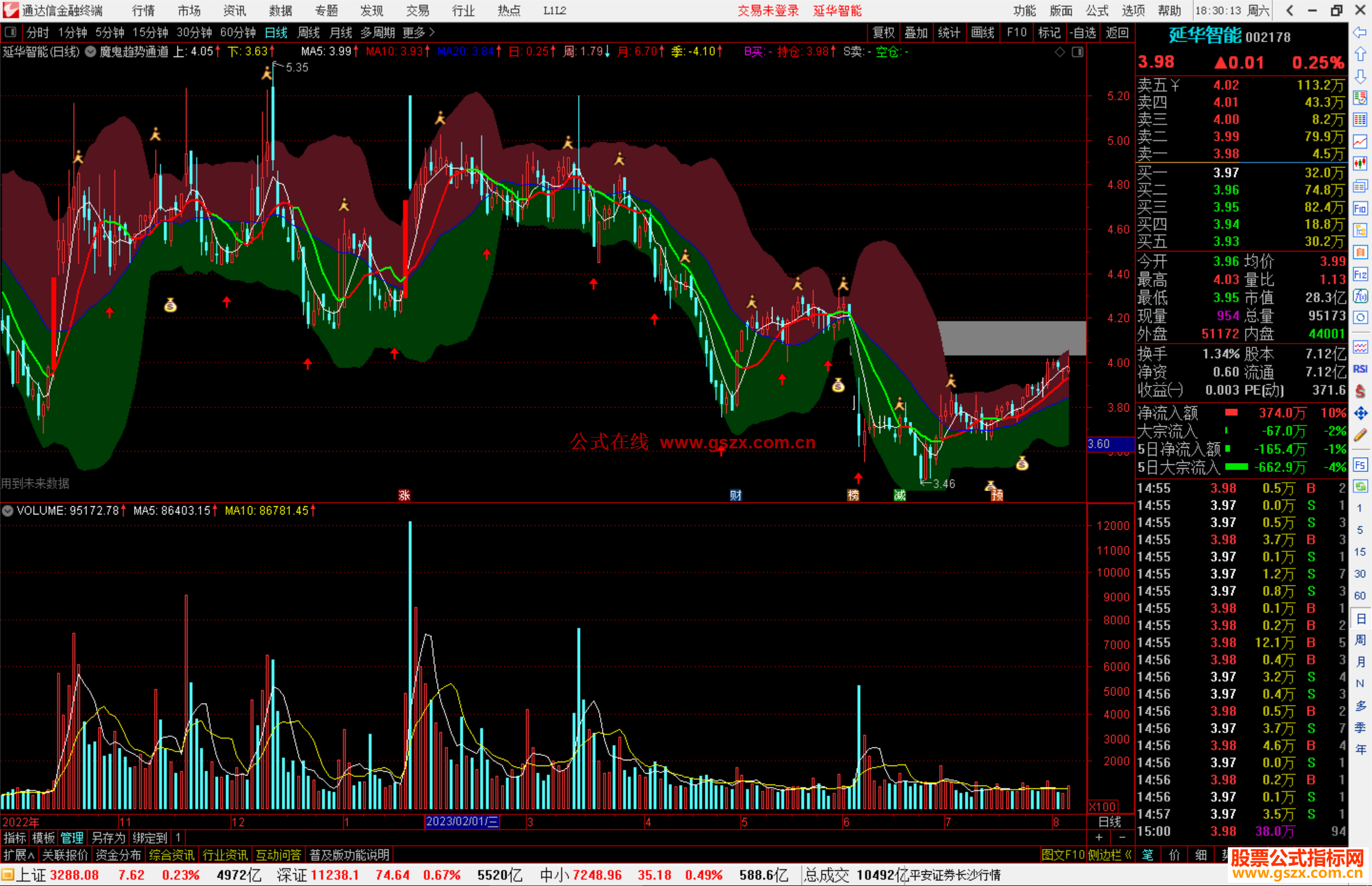The height and width of the screenshot is (886, 1372).
Task: Toggle the panel icon left of 分时
Action: [11, 32]
